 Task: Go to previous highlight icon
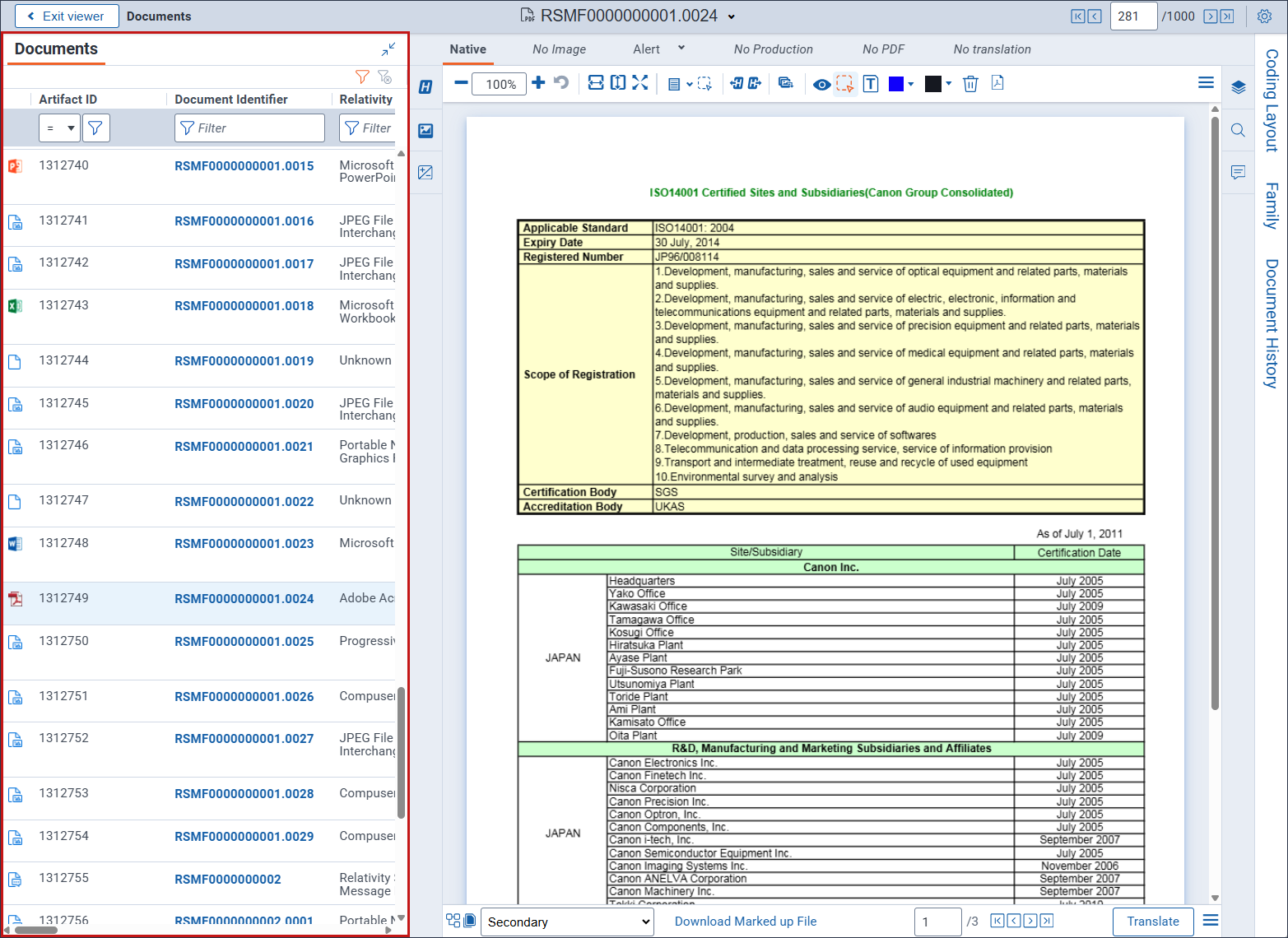(x=737, y=83)
